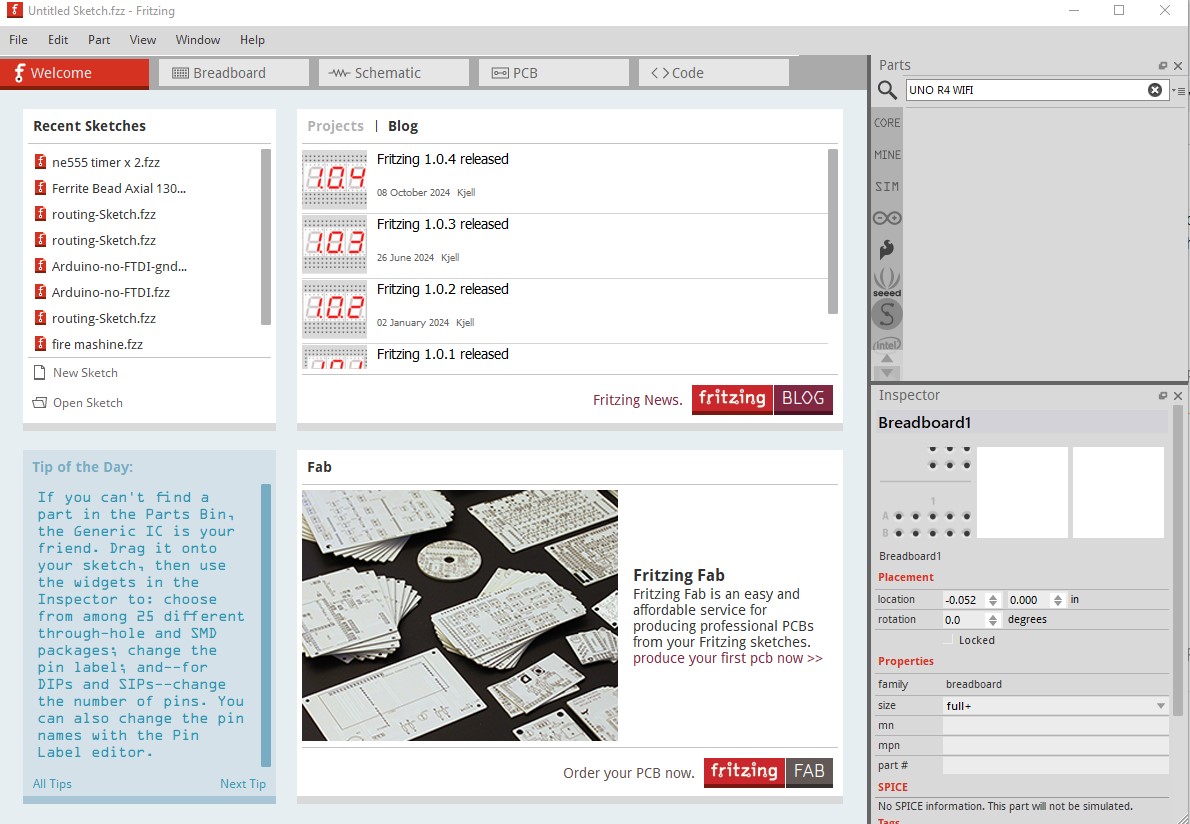The height and width of the screenshot is (824, 1190).
Task: Open the Part menu
Action: 99,40
